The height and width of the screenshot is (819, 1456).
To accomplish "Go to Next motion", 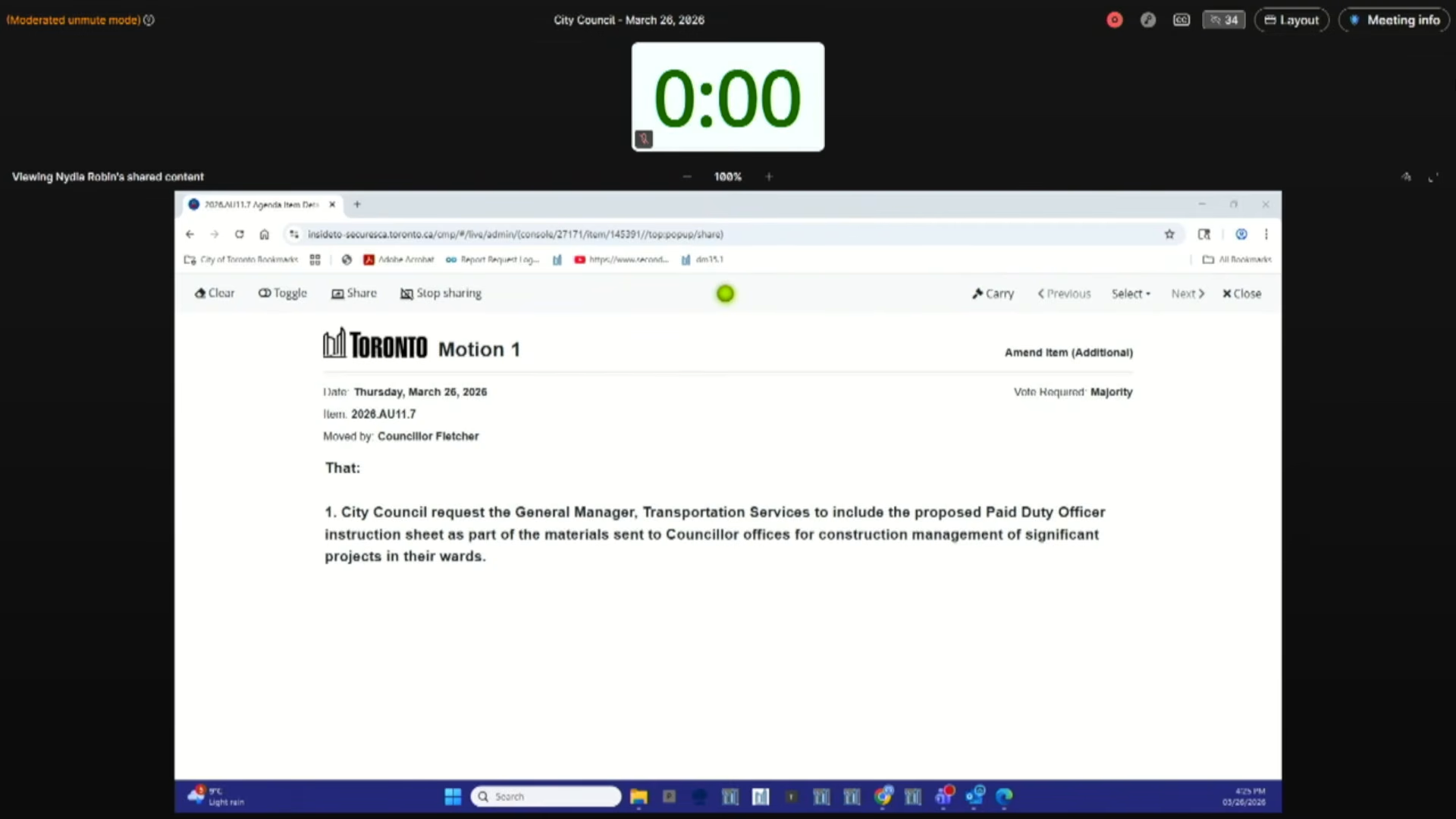I will coord(1188,293).
